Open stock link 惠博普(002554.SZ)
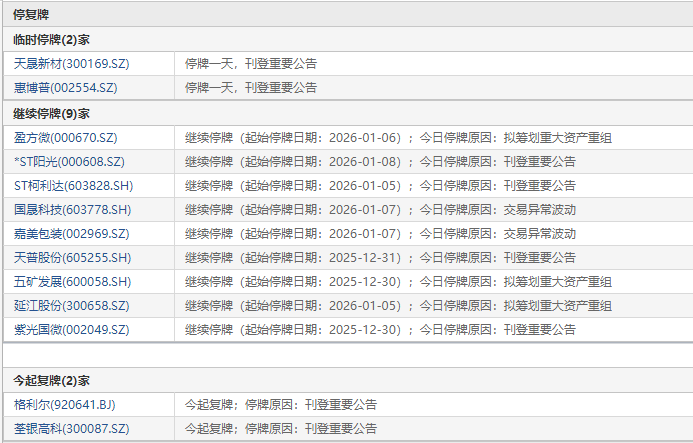This screenshot has width=693, height=443. [x=65, y=88]
